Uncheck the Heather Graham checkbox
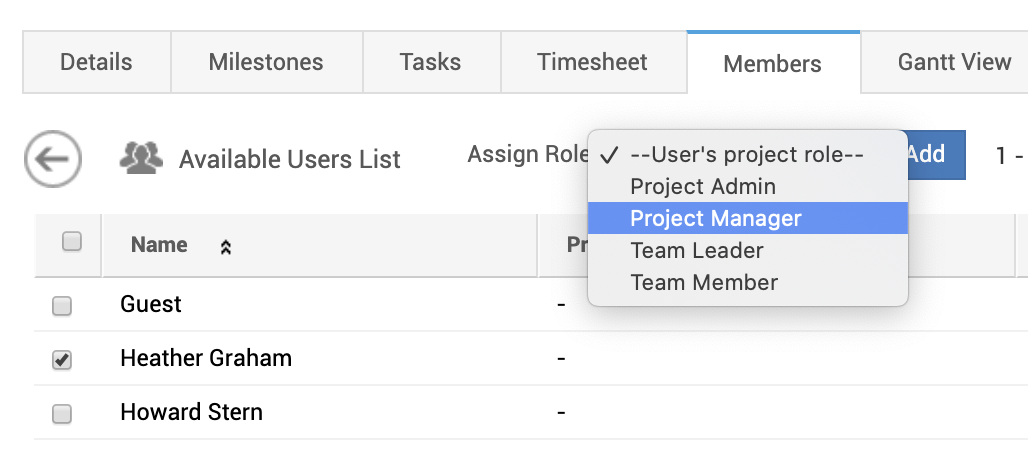This screenshot has width=1028, height=462. (x=62, y=360)
